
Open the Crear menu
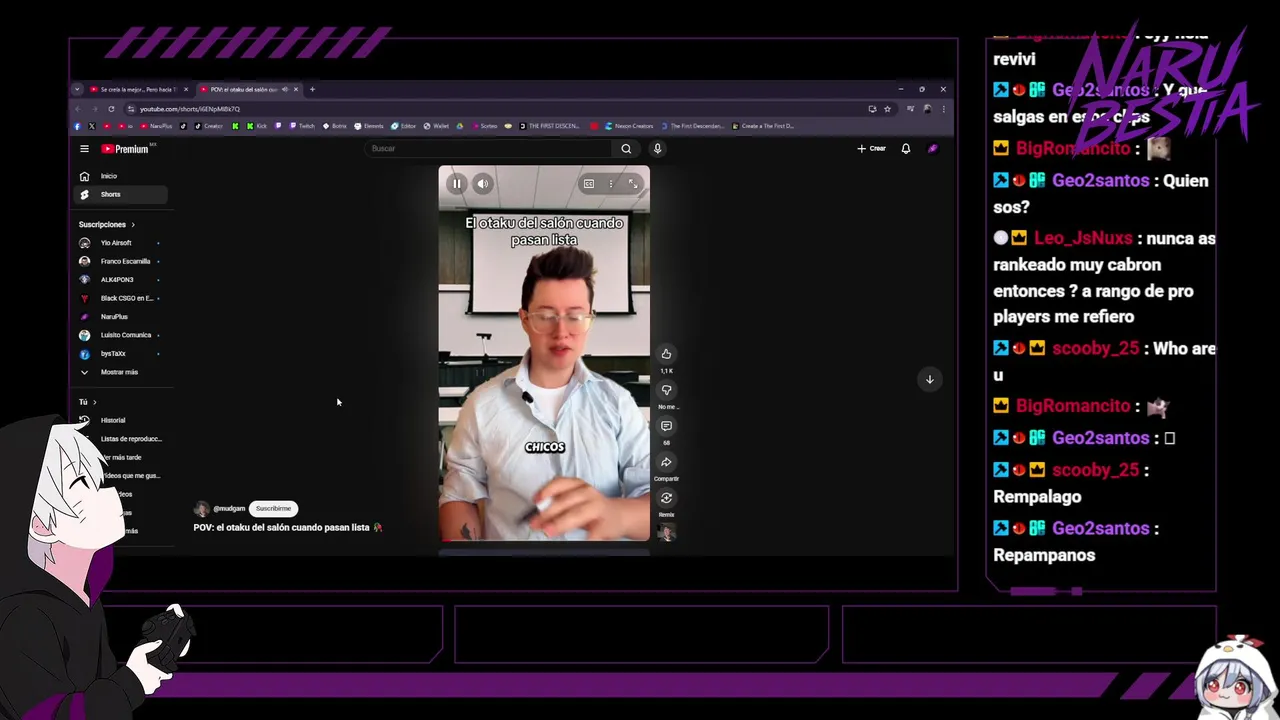872,149
